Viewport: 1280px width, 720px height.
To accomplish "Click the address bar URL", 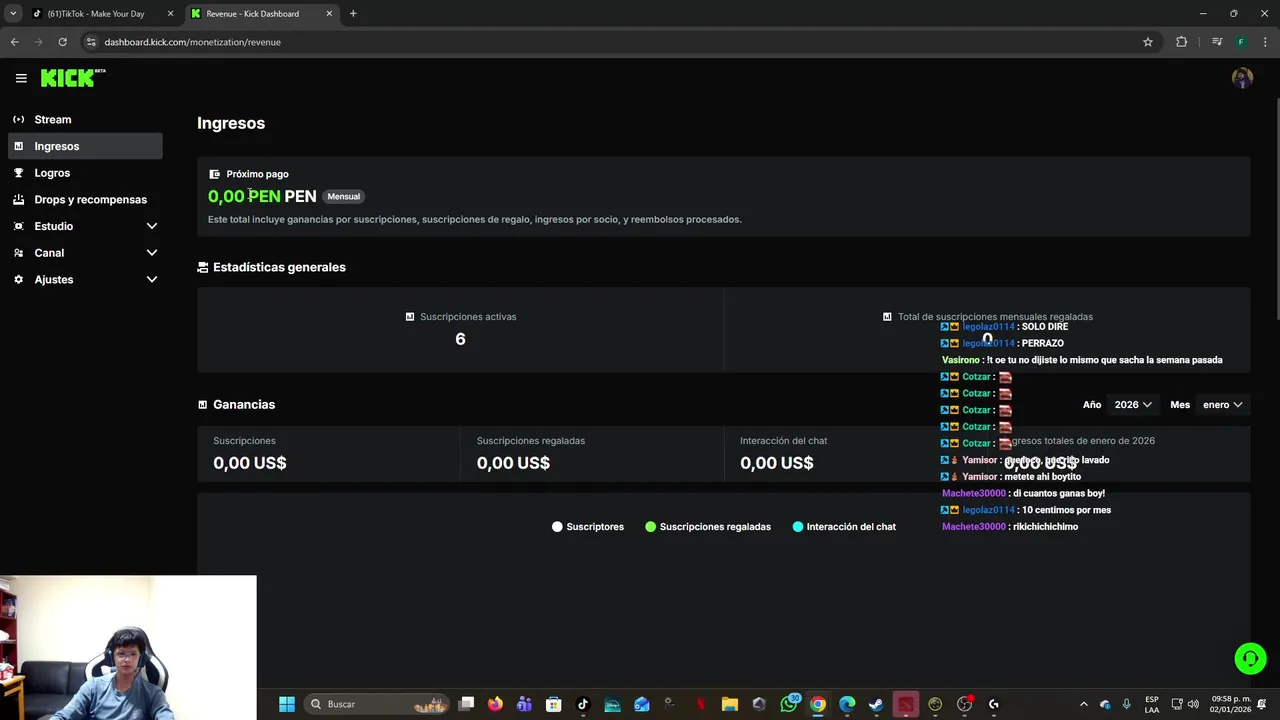I will click(192, 42).
